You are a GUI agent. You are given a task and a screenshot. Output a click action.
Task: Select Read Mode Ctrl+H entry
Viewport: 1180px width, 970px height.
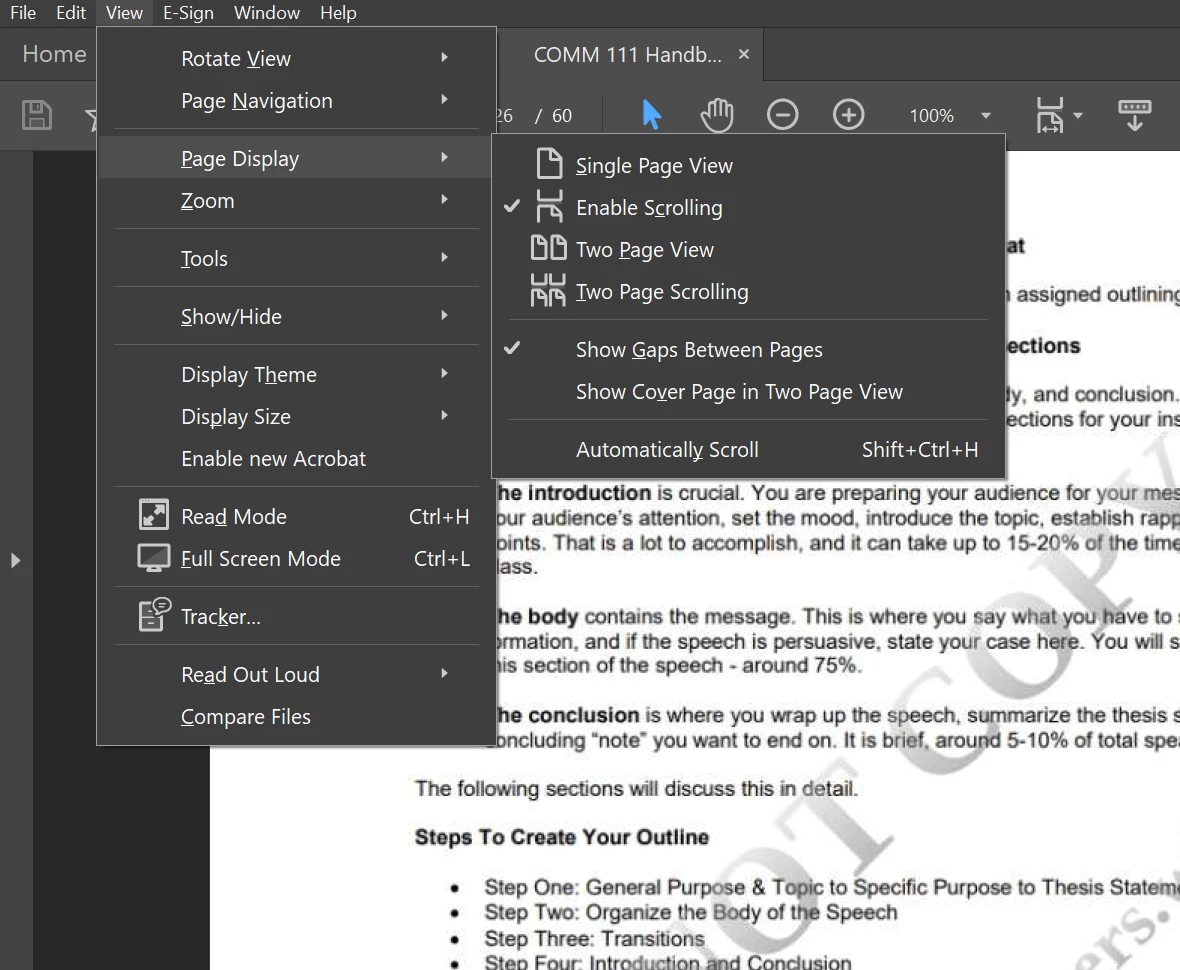[x=297, y=516]
